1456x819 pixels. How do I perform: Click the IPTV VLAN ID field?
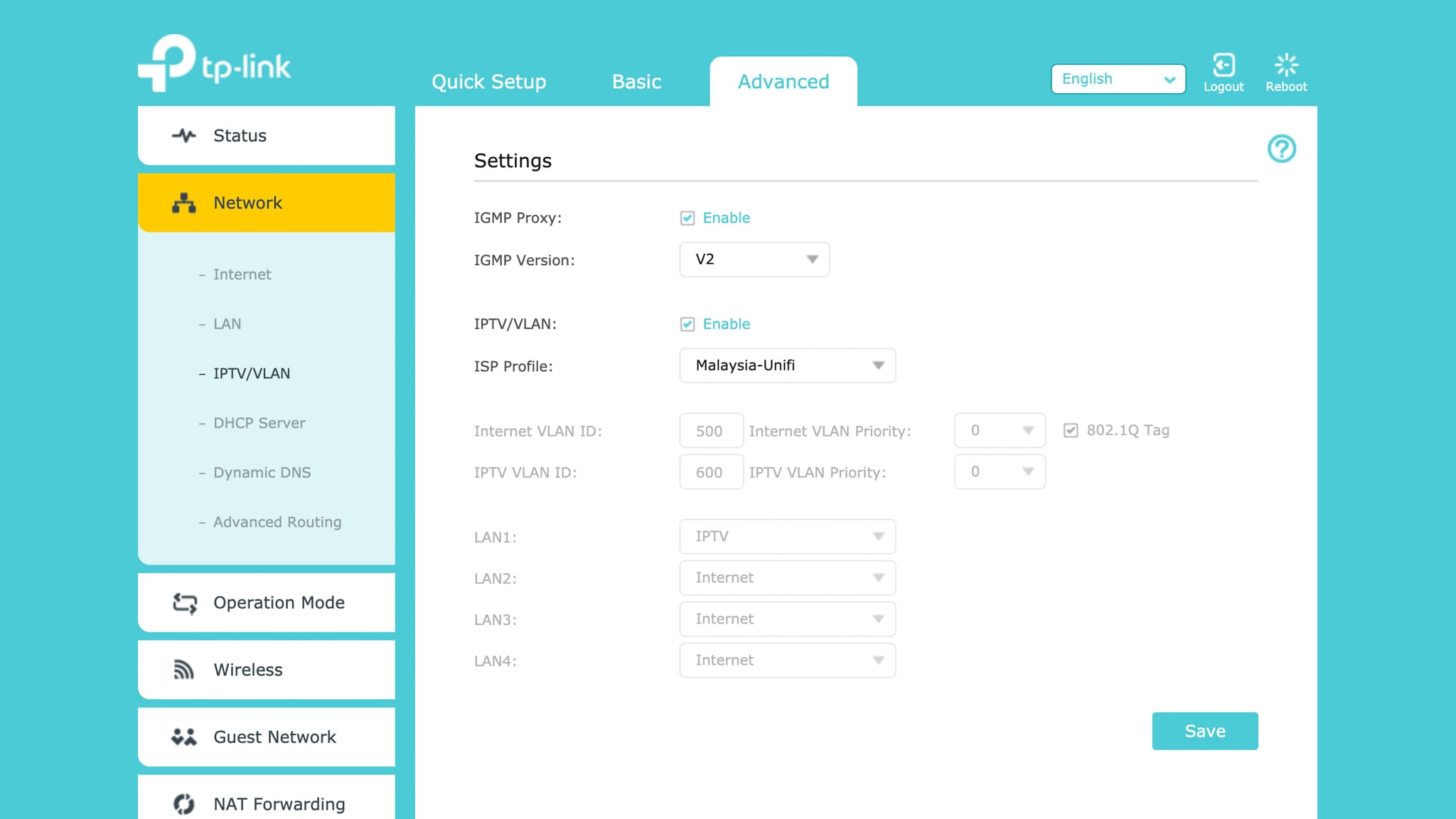[711, 471]
